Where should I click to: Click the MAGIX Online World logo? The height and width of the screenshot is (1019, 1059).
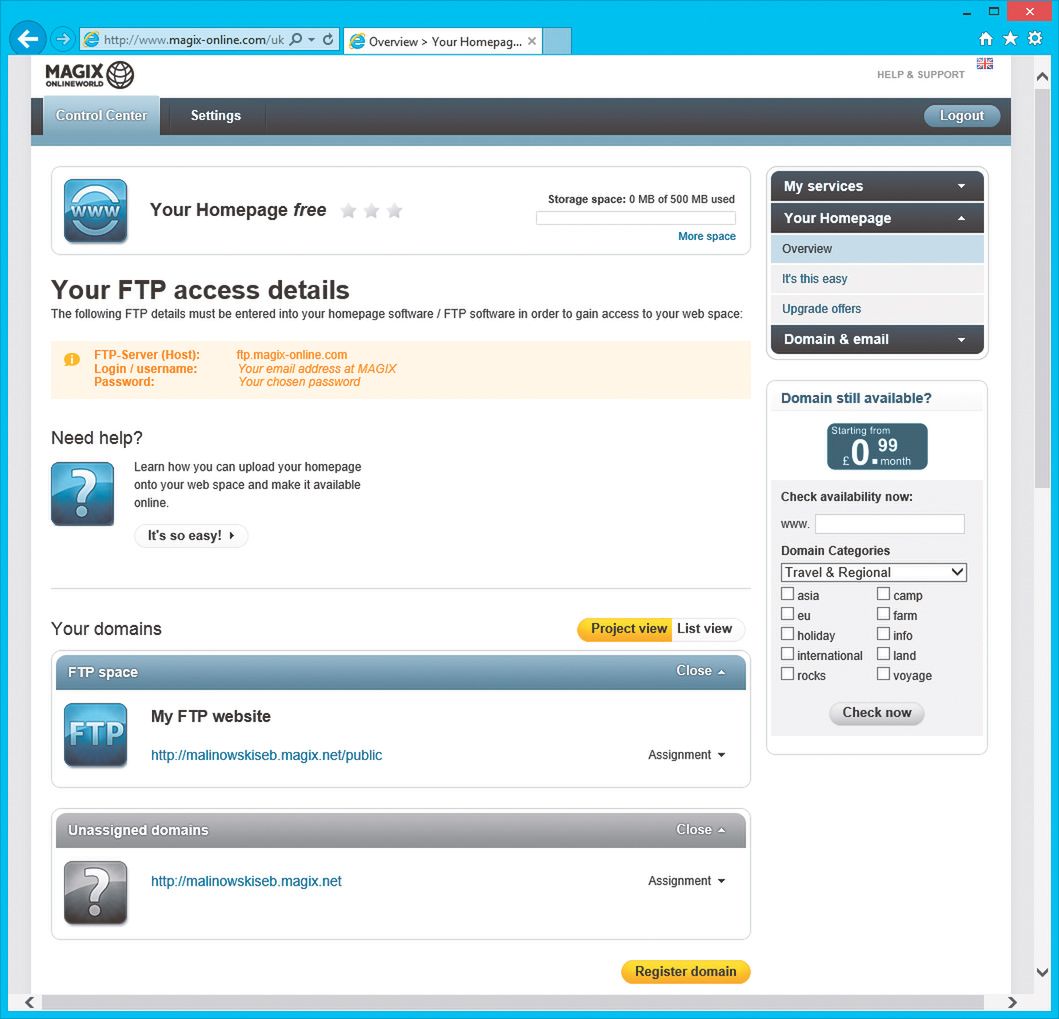click(x=89, y=75)
